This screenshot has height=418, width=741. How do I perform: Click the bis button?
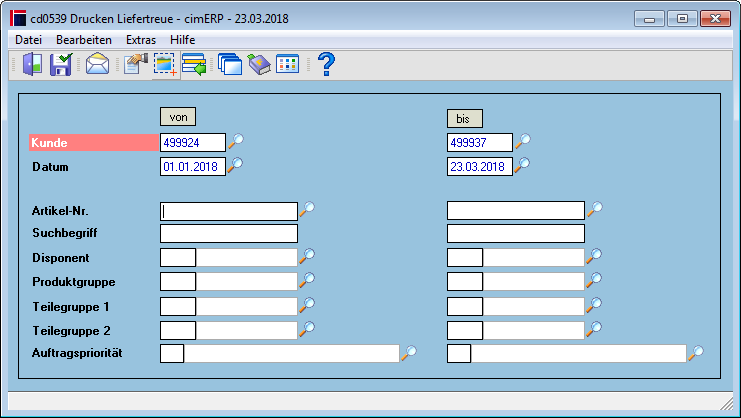(465, 119)
